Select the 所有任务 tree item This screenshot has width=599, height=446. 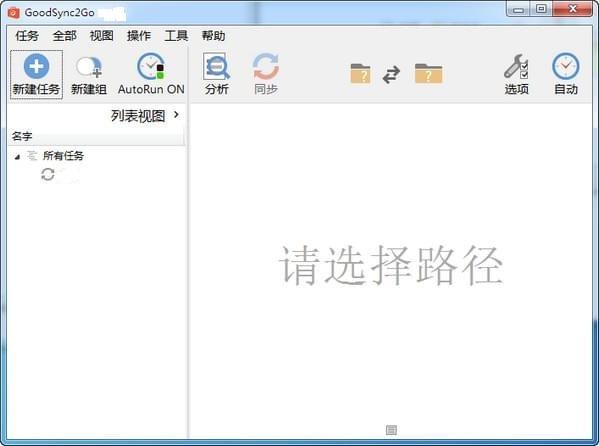tap(63, 156)
